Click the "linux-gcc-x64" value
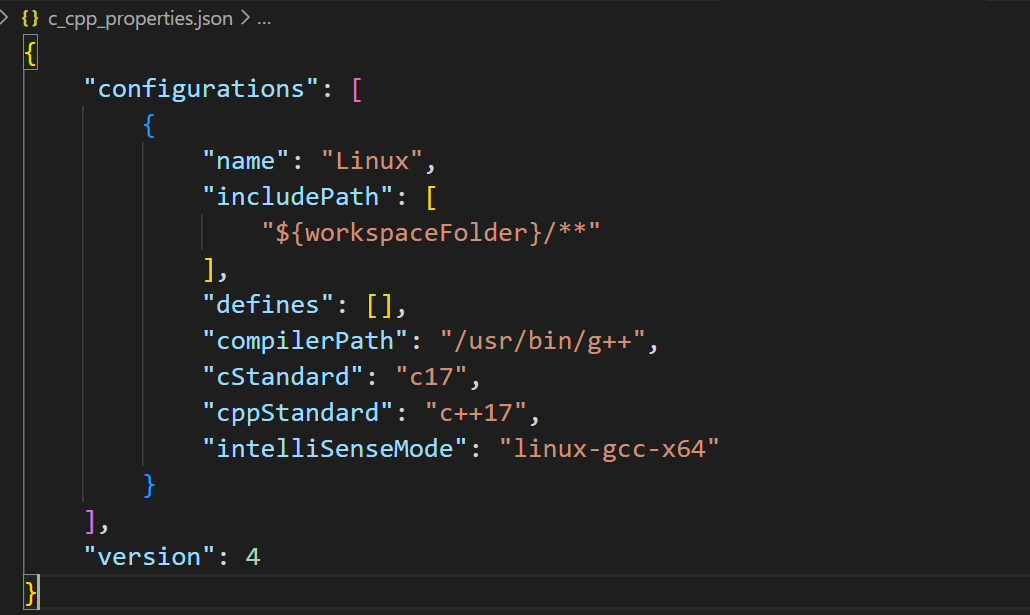The image size is (1030, 615). 610,449
